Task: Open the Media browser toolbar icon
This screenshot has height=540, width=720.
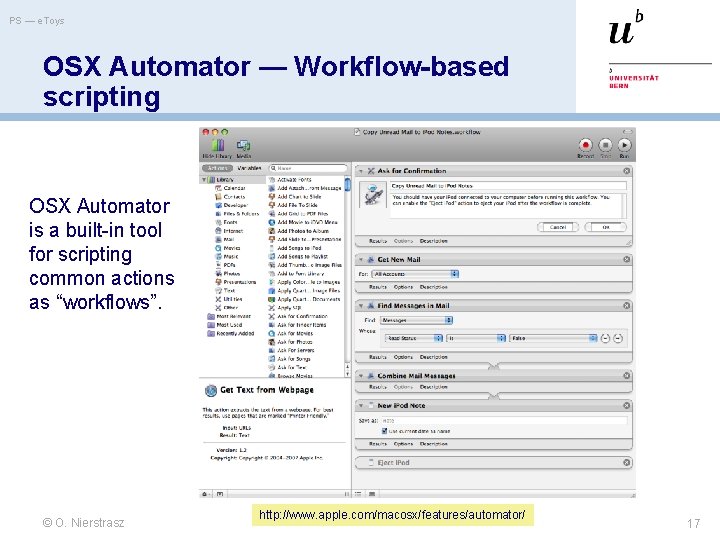Action: click(x=243, y=146)
